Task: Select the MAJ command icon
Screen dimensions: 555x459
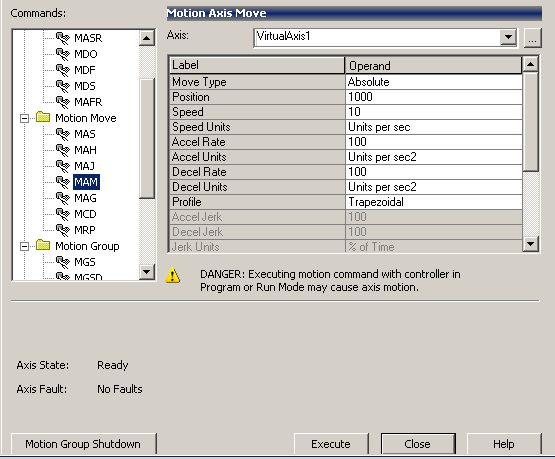Action: [63, 166]
